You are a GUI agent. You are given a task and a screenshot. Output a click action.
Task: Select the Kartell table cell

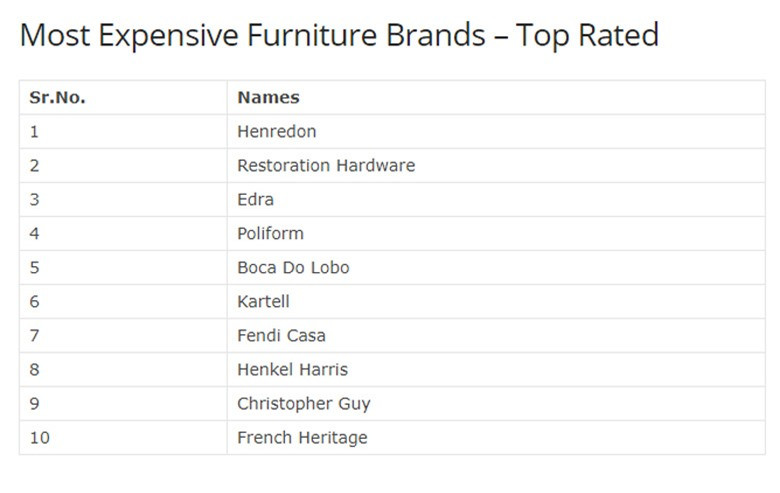263,301
